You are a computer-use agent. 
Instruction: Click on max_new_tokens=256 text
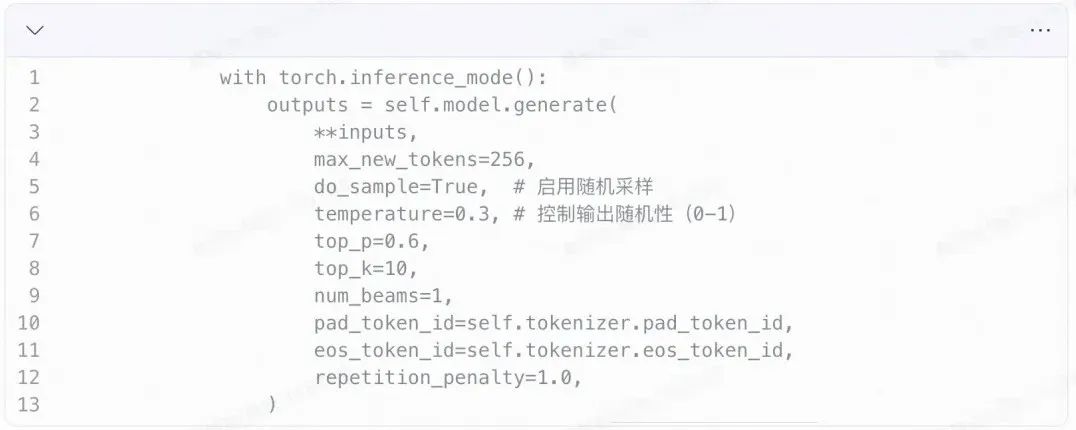(425, 160)
